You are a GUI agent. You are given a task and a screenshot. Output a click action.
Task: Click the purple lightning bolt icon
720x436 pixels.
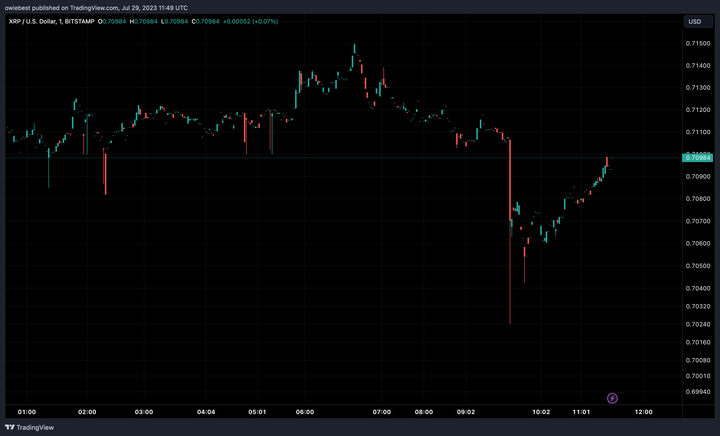[x=612, y=398]
